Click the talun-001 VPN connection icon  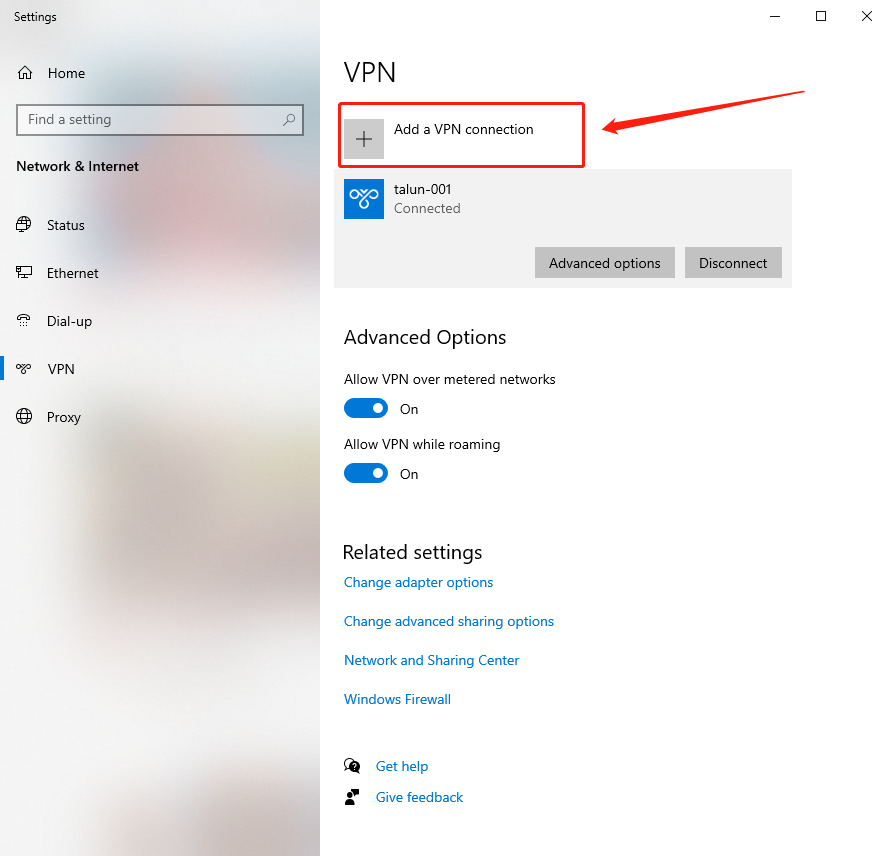(364, 199)
